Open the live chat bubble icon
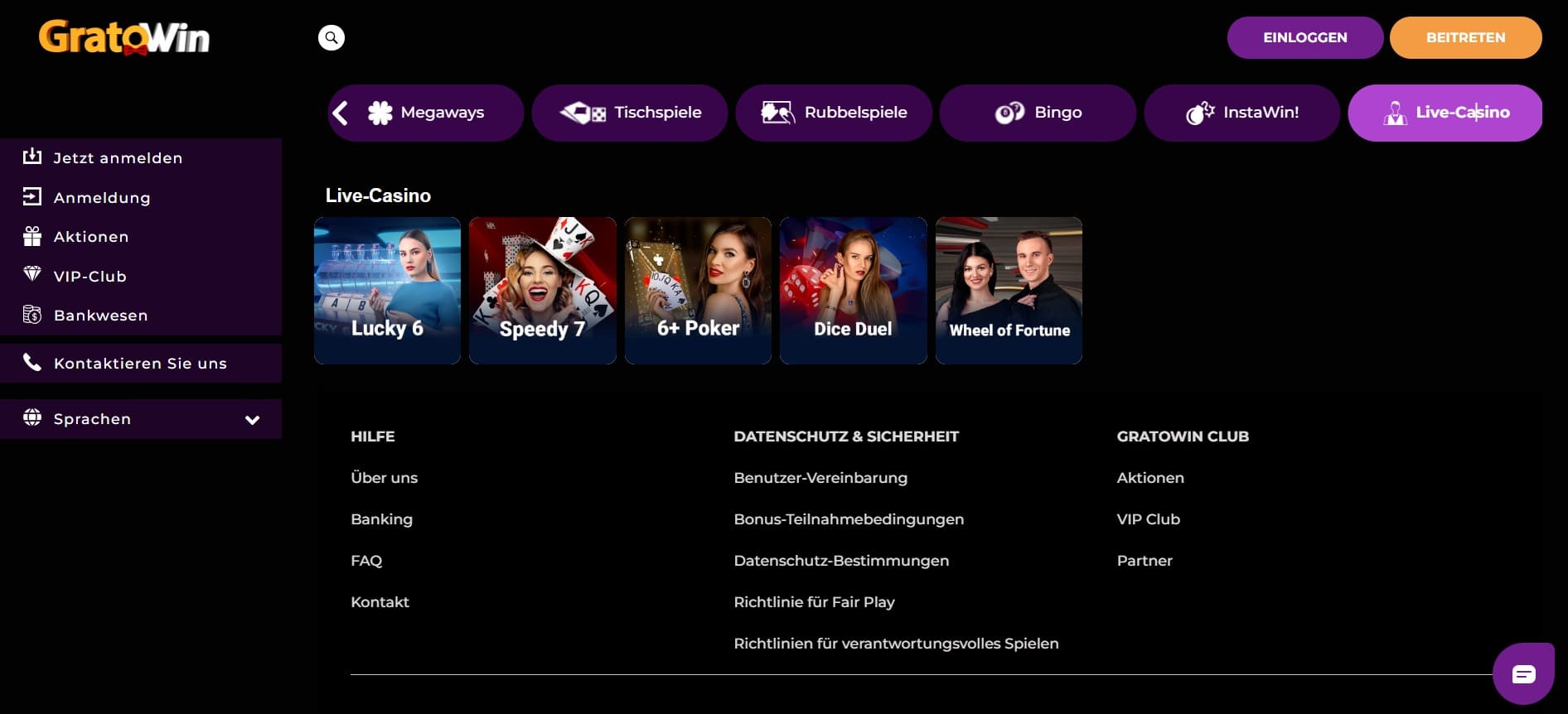1568x714 pixels. click(x=1523, y=673)
